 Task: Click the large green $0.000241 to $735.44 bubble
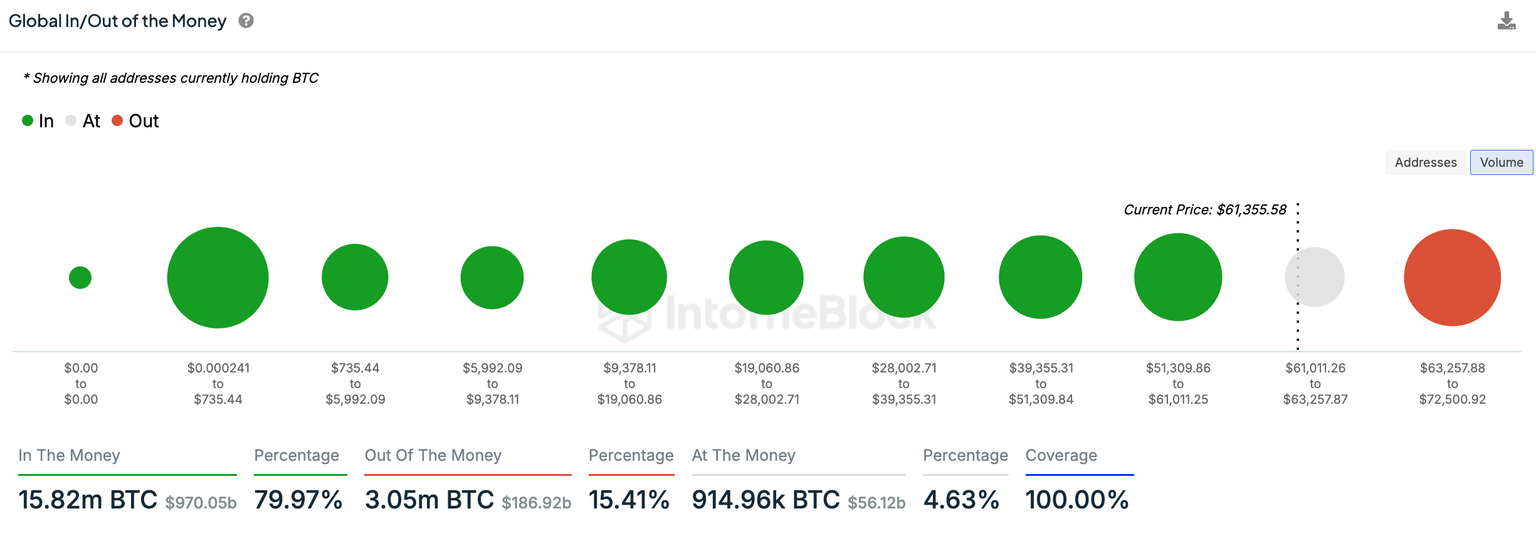click(218, 278)
